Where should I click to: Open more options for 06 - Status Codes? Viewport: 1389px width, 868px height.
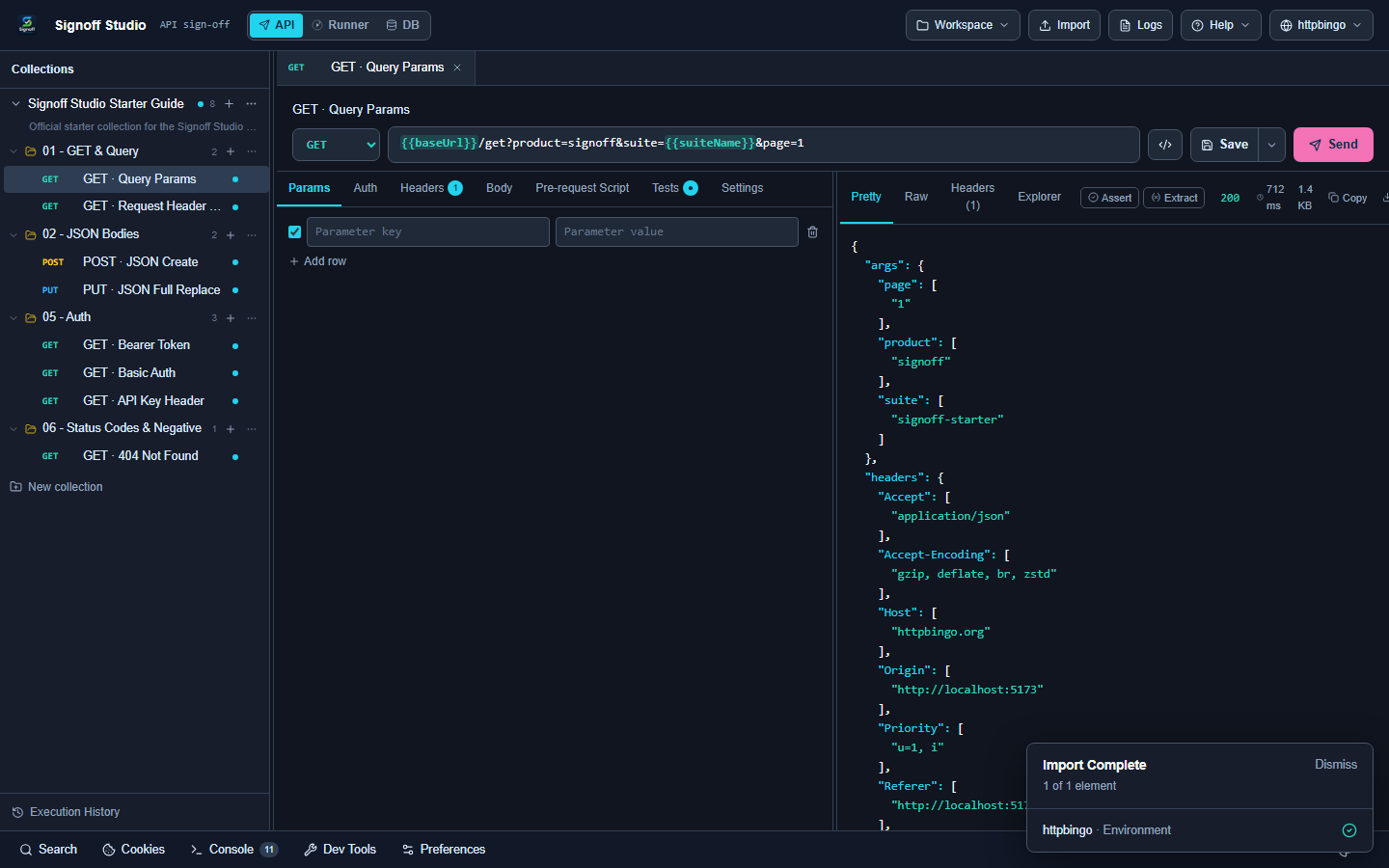point(252,428)
